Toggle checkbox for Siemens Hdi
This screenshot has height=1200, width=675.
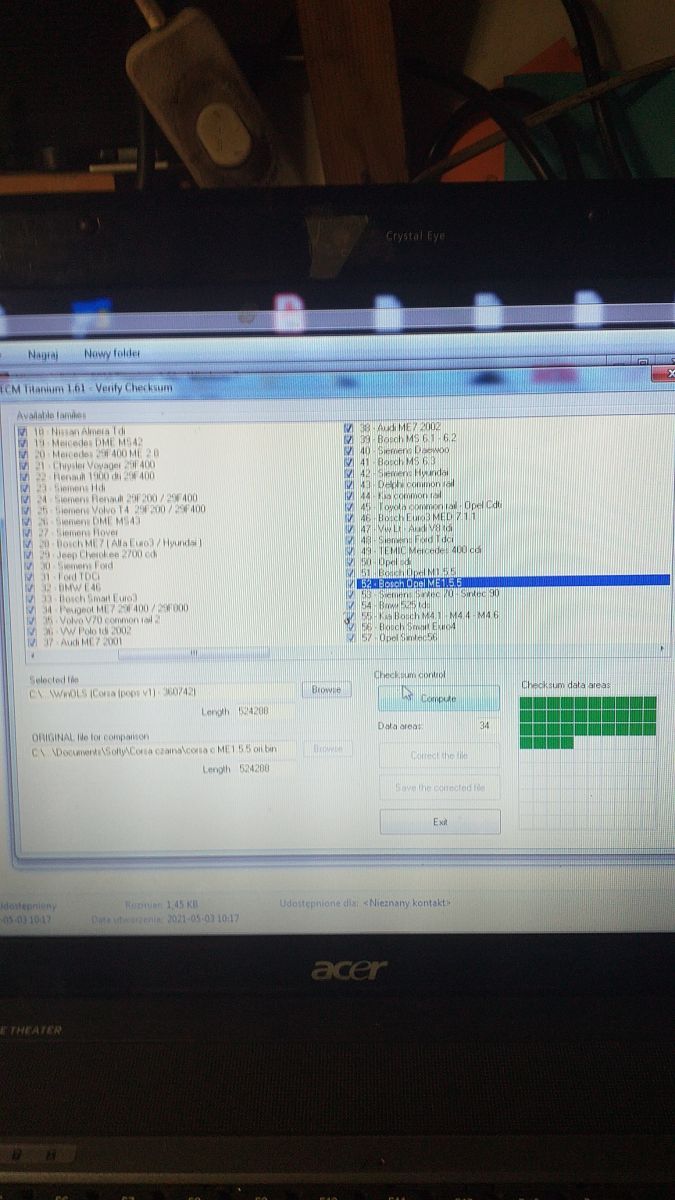coord(23,487)
